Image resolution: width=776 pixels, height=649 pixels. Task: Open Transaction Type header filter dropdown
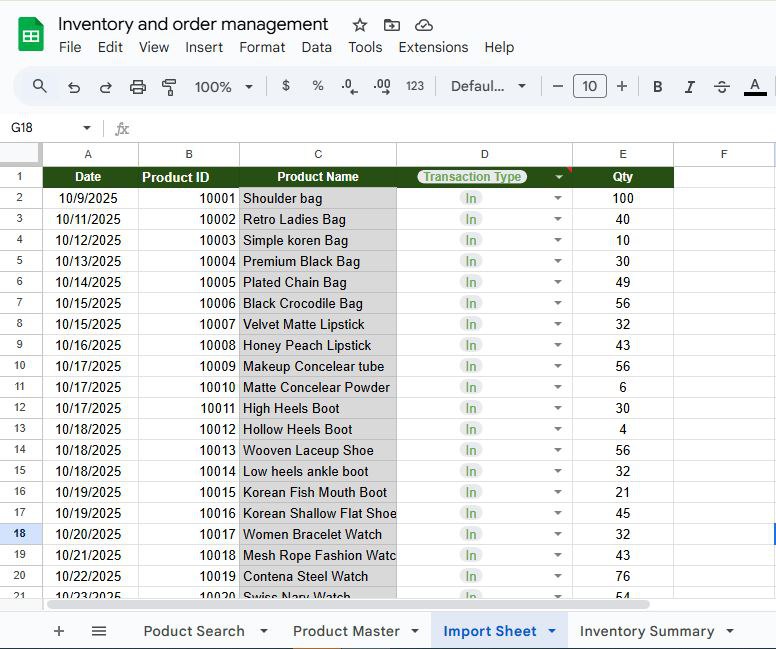click(x=559, y=177)
